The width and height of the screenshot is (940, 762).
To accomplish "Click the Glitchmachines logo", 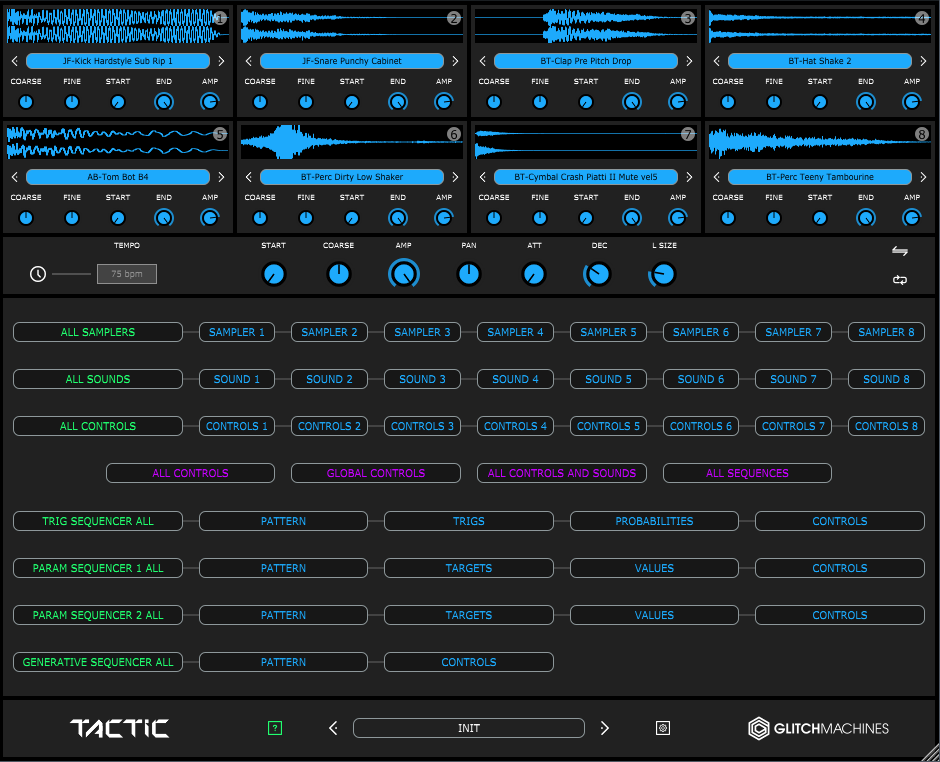I will coord(818,728).
